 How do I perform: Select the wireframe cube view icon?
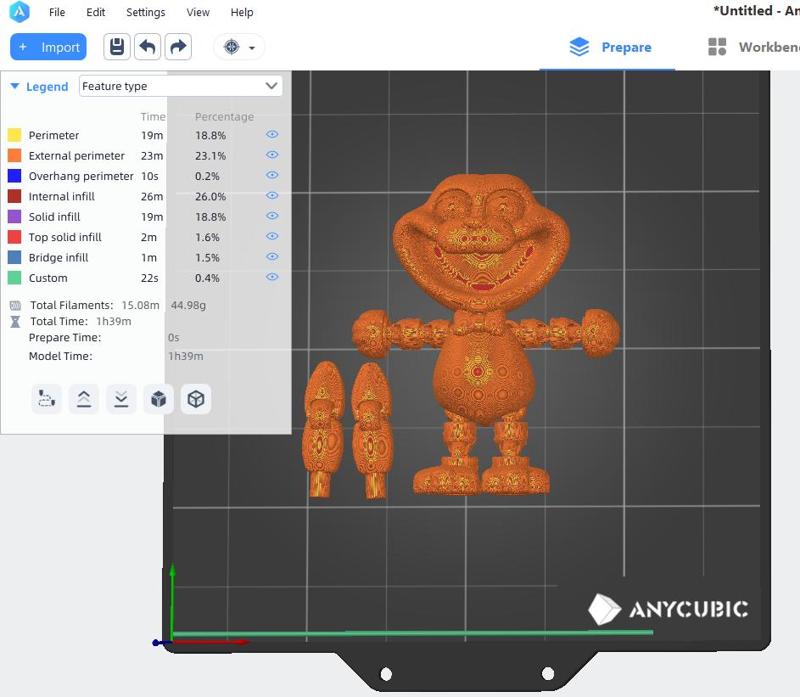coord(196,399)
